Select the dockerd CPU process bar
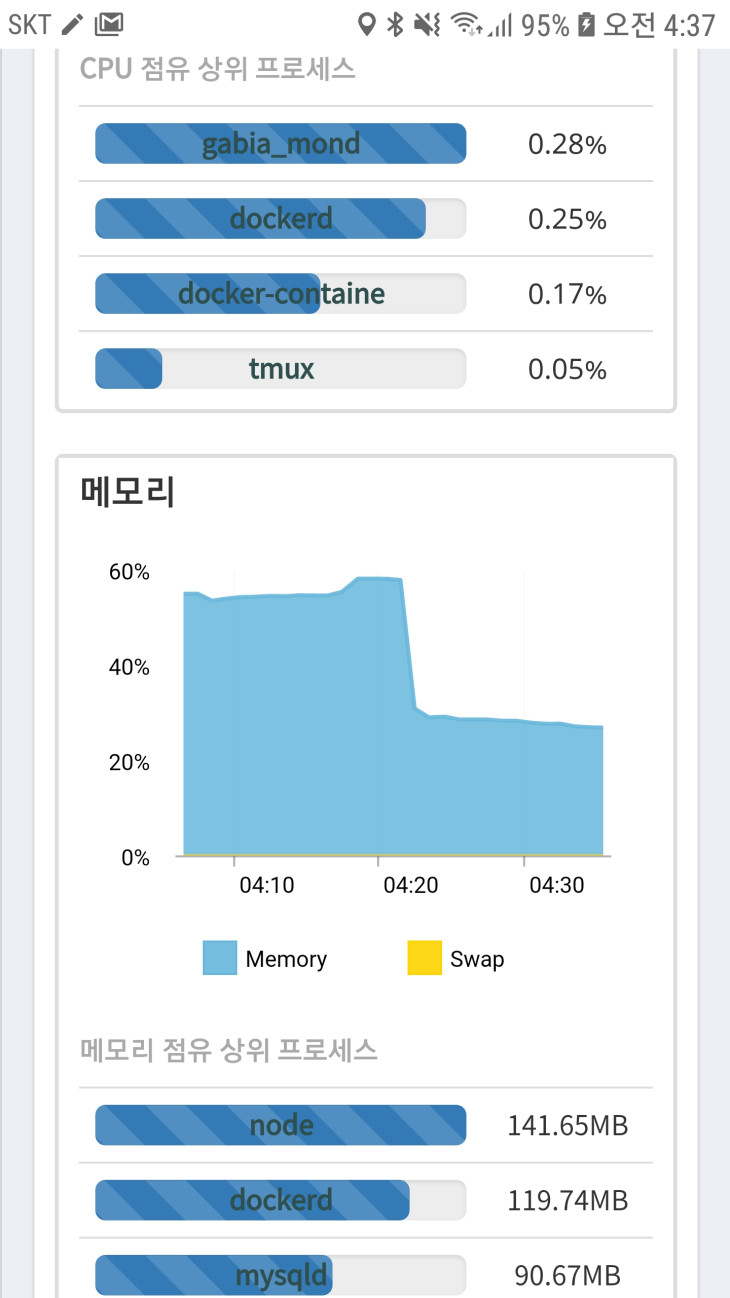This screenshot has height=1298, width=730. tap(281, 219)
